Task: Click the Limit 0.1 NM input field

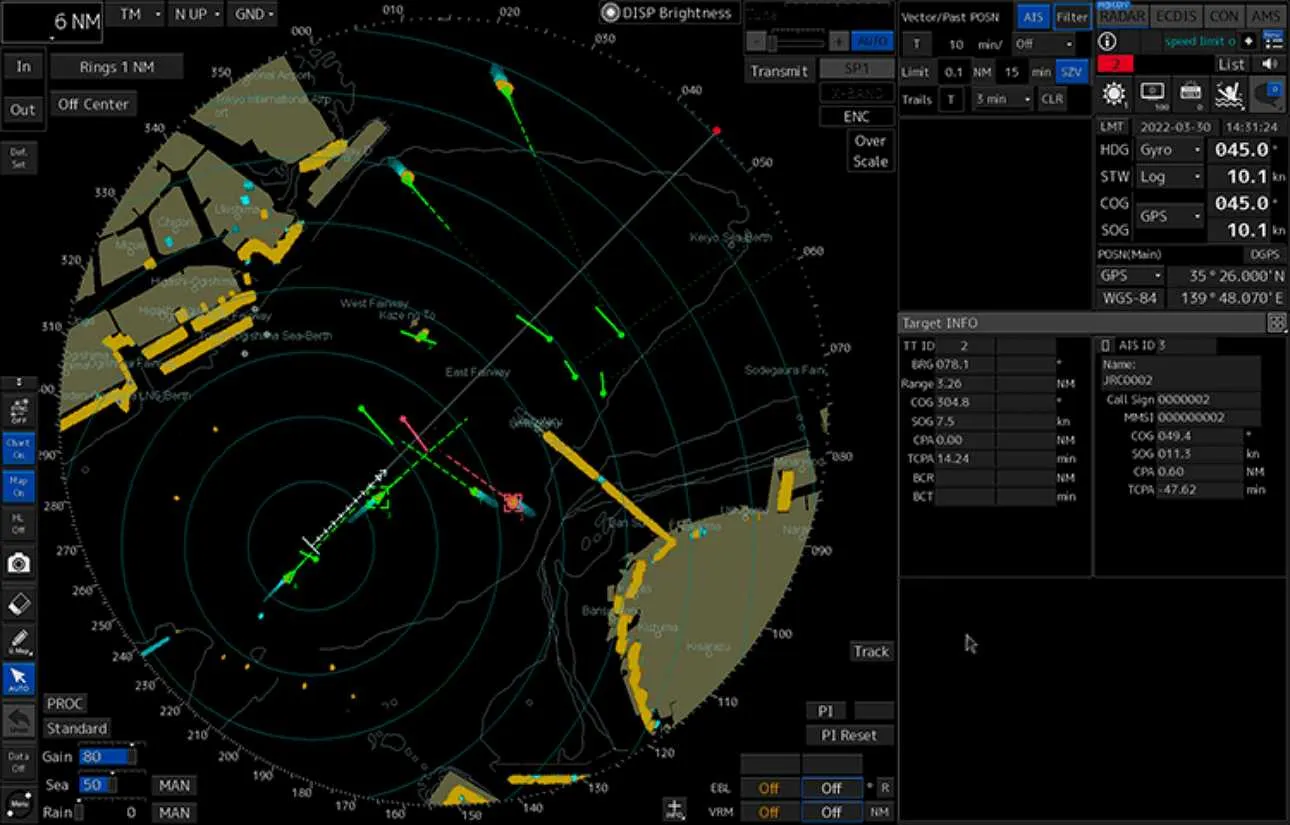Action: tap(954, 72)
